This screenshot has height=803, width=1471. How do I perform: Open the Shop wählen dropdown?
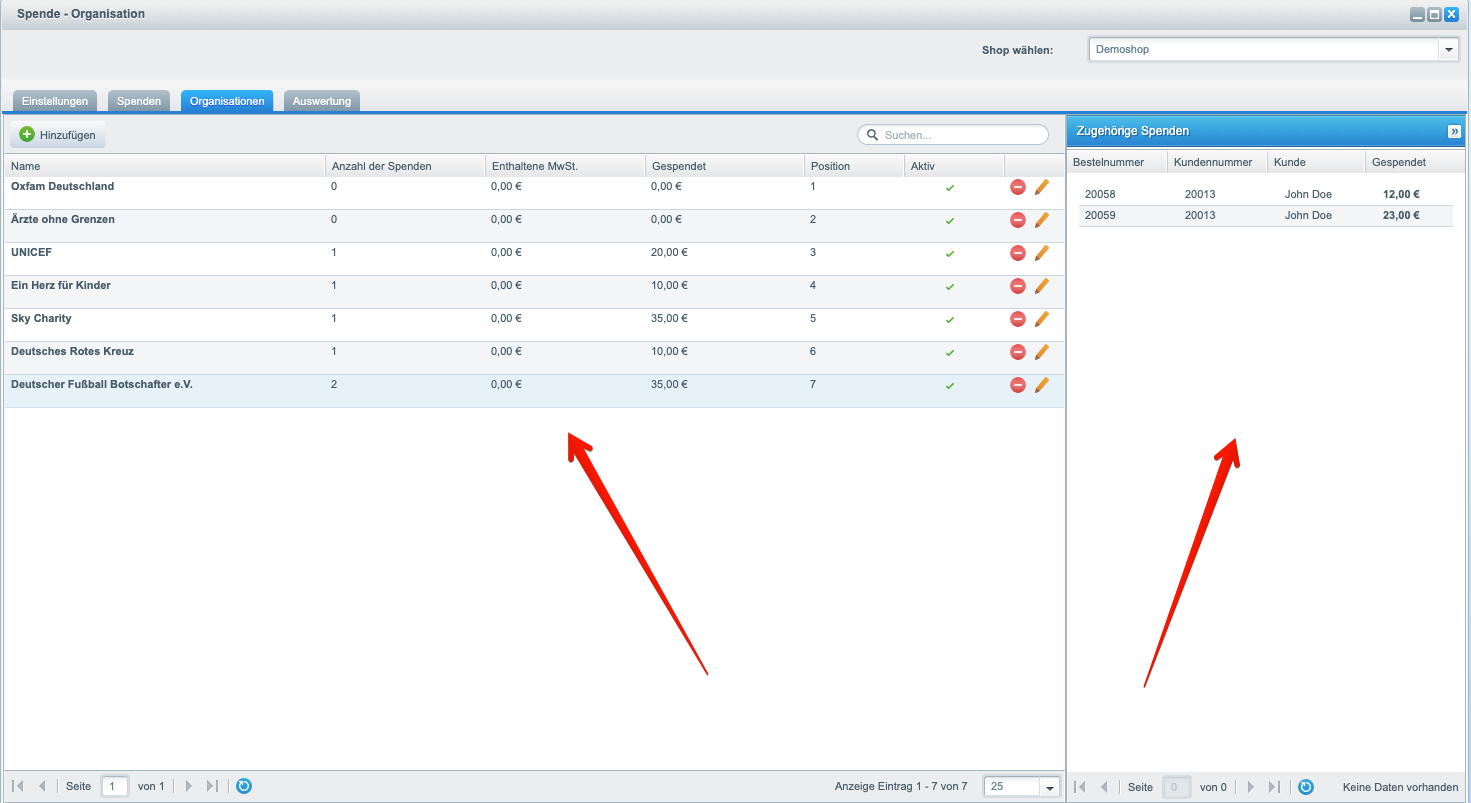click(x=1448, y=49)
